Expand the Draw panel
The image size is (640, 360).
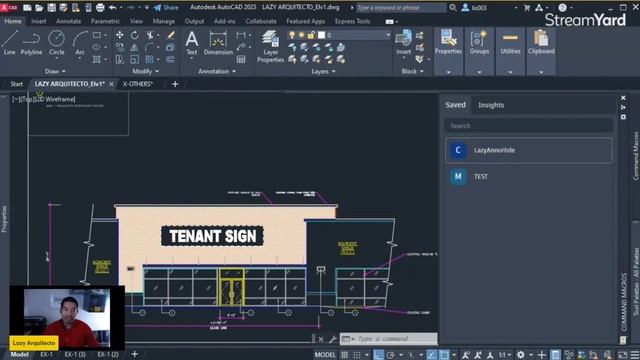(x=55, y=71)
